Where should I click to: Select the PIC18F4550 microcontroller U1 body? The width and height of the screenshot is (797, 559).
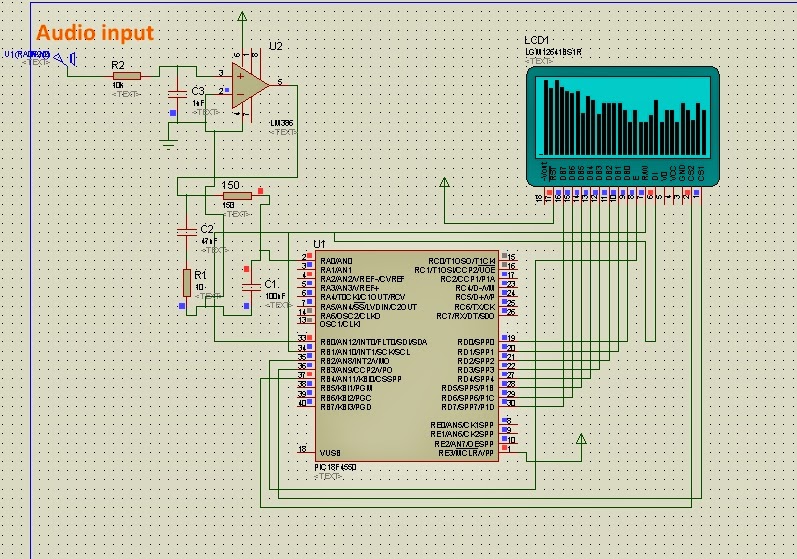[407, 356]
